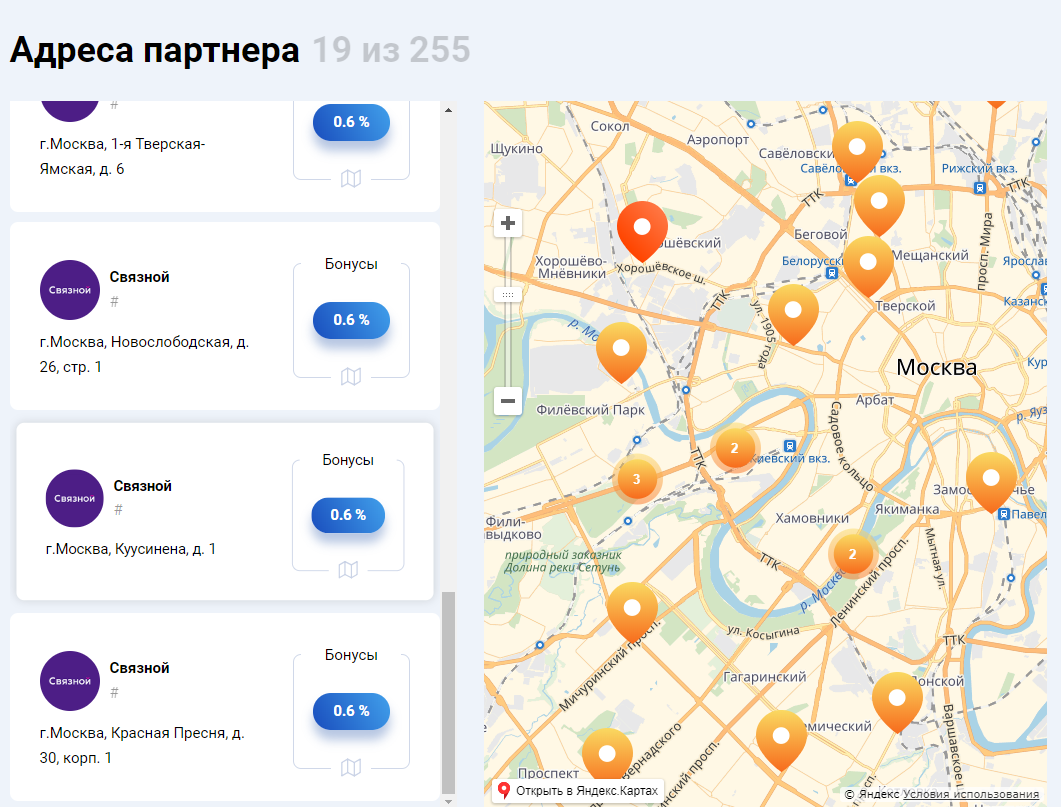The width and height of the screenshot is (1061, 807).
Task: Click the marker near Донской district
Action: pyautogui.click(x=897, y=701)
